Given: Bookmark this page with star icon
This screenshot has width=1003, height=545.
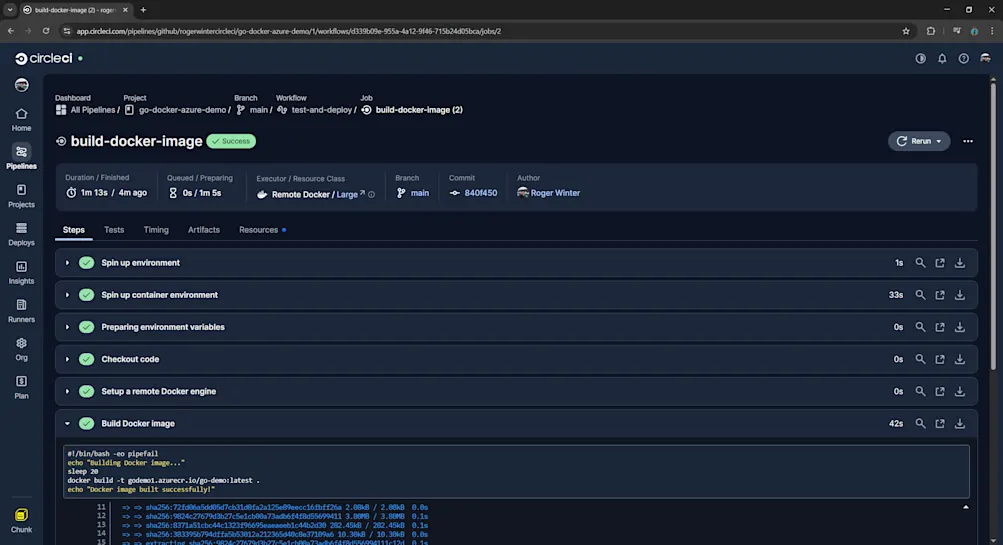Looking at the screenshot, I should [906, 31].
